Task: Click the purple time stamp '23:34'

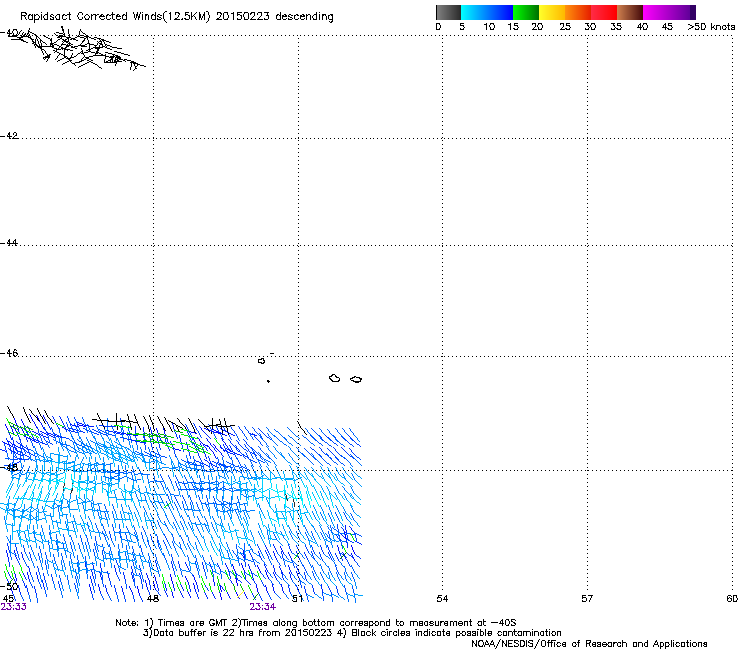Action: tap(263, 607)
